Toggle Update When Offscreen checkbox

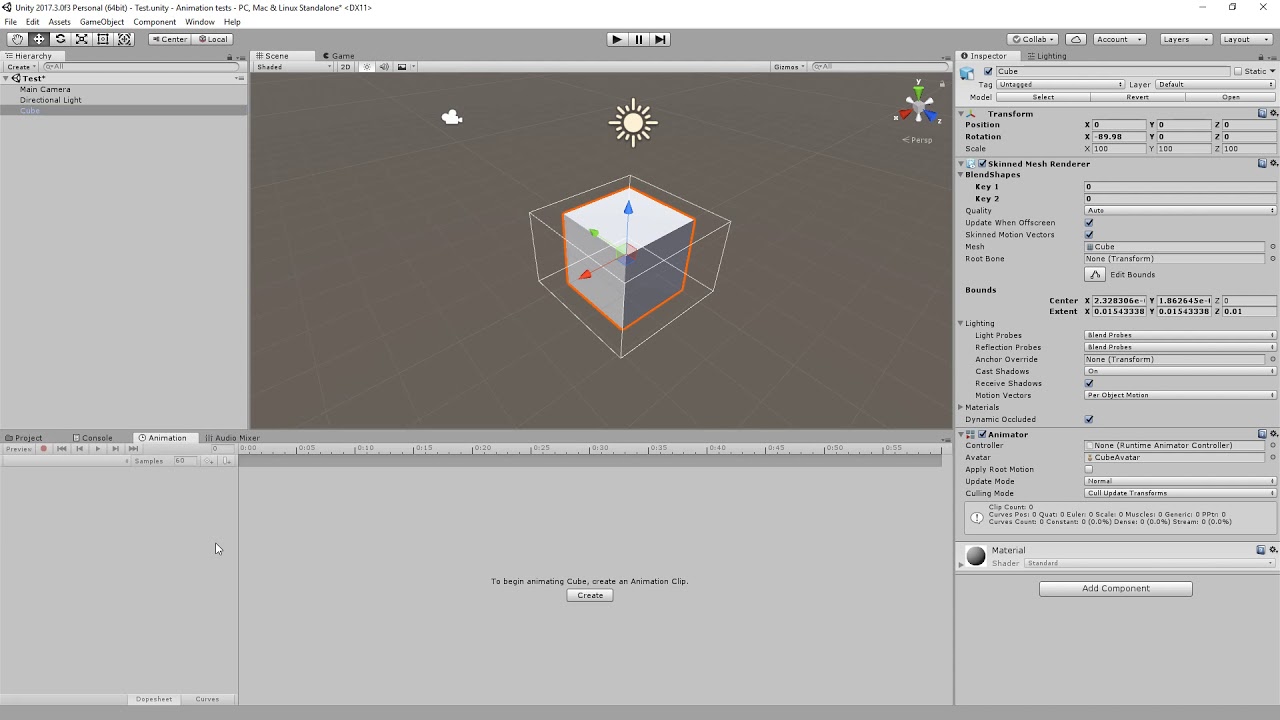pyautogui.click(x=1089, y=223)
